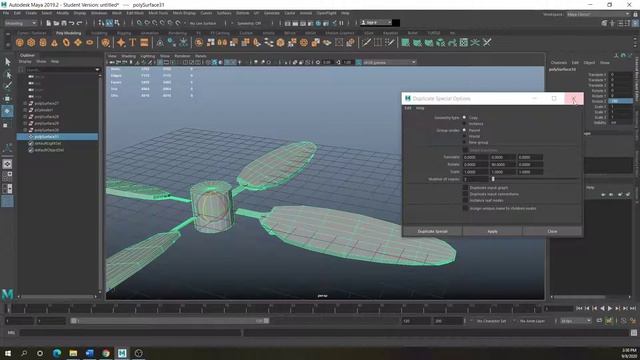
Task: Toggle the highlighted select-by-object-type icon
Action: [109, 23]
